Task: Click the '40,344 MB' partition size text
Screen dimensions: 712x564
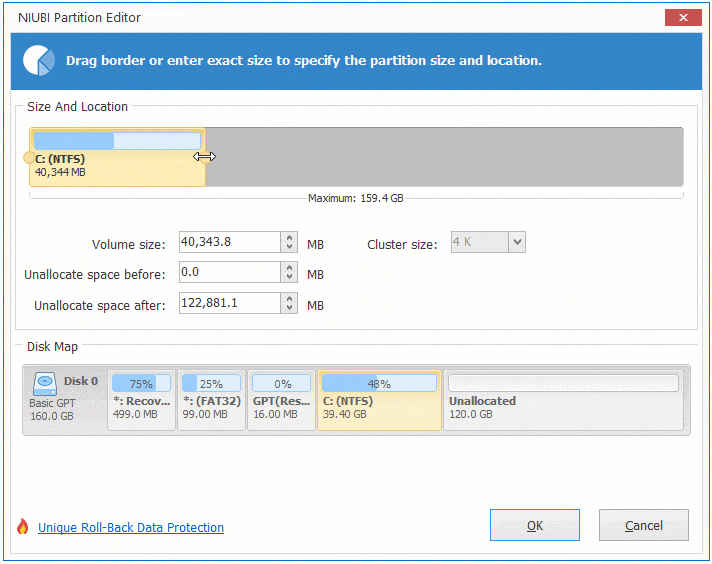Action: pos(60,172)
